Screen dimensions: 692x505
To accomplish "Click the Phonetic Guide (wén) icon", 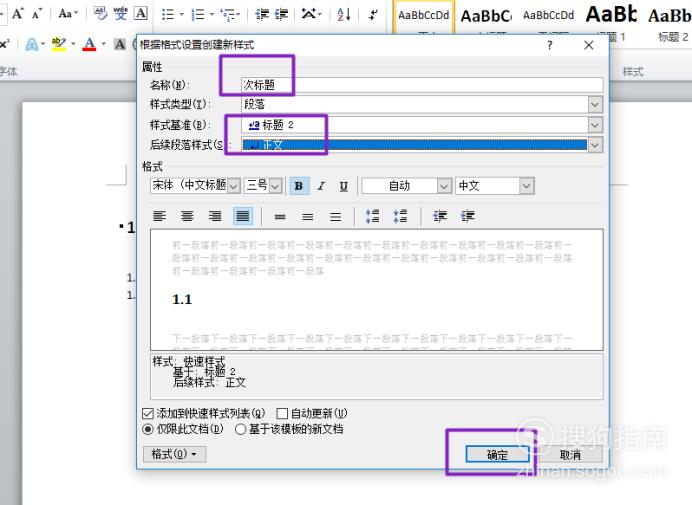I will (x=120, y=14).
